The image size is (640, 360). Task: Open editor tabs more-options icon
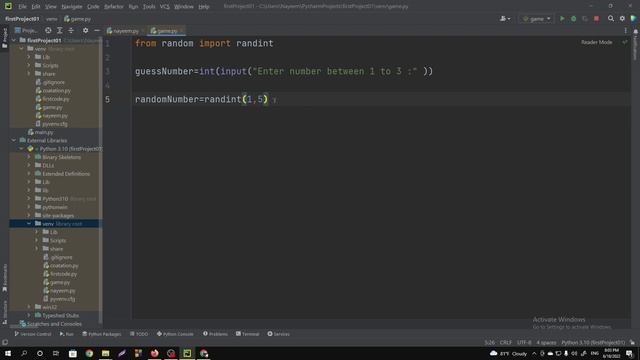click(x=625, y=31)
